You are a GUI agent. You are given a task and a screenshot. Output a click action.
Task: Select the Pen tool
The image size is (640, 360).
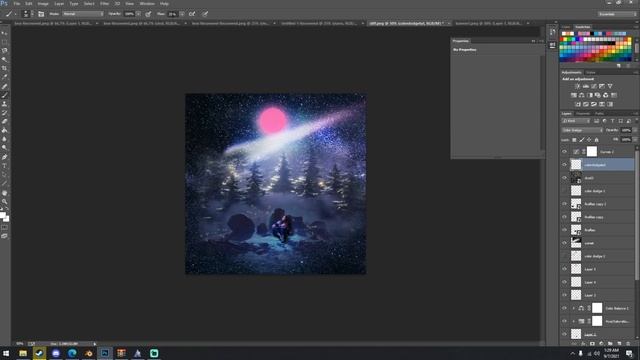[x=4, y=157]
